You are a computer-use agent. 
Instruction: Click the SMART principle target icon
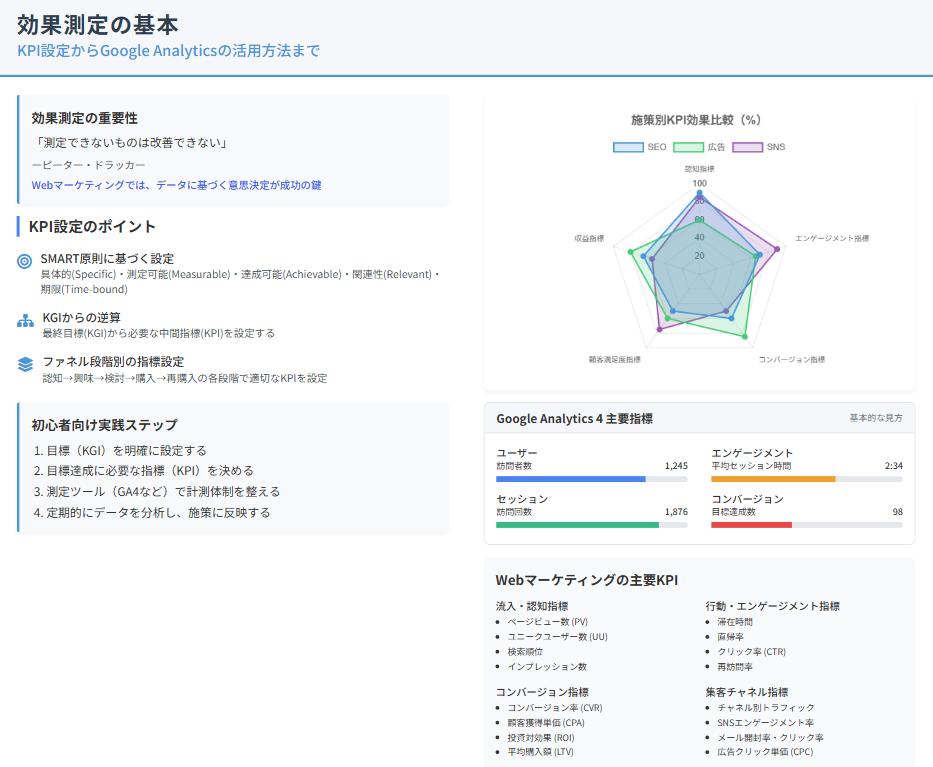[x=26, y=262]
